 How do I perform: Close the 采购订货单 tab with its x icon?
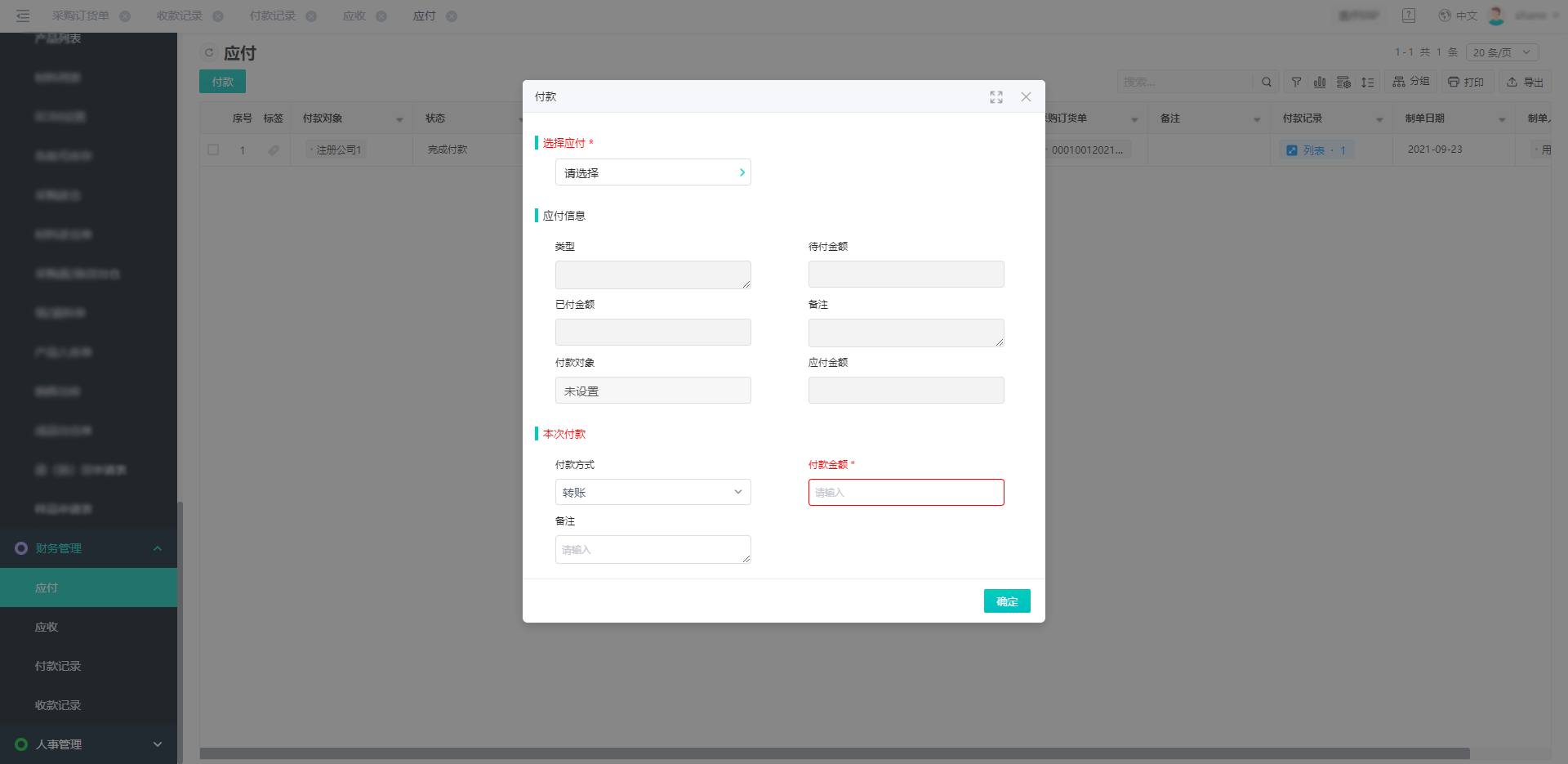tap(125, 16)
